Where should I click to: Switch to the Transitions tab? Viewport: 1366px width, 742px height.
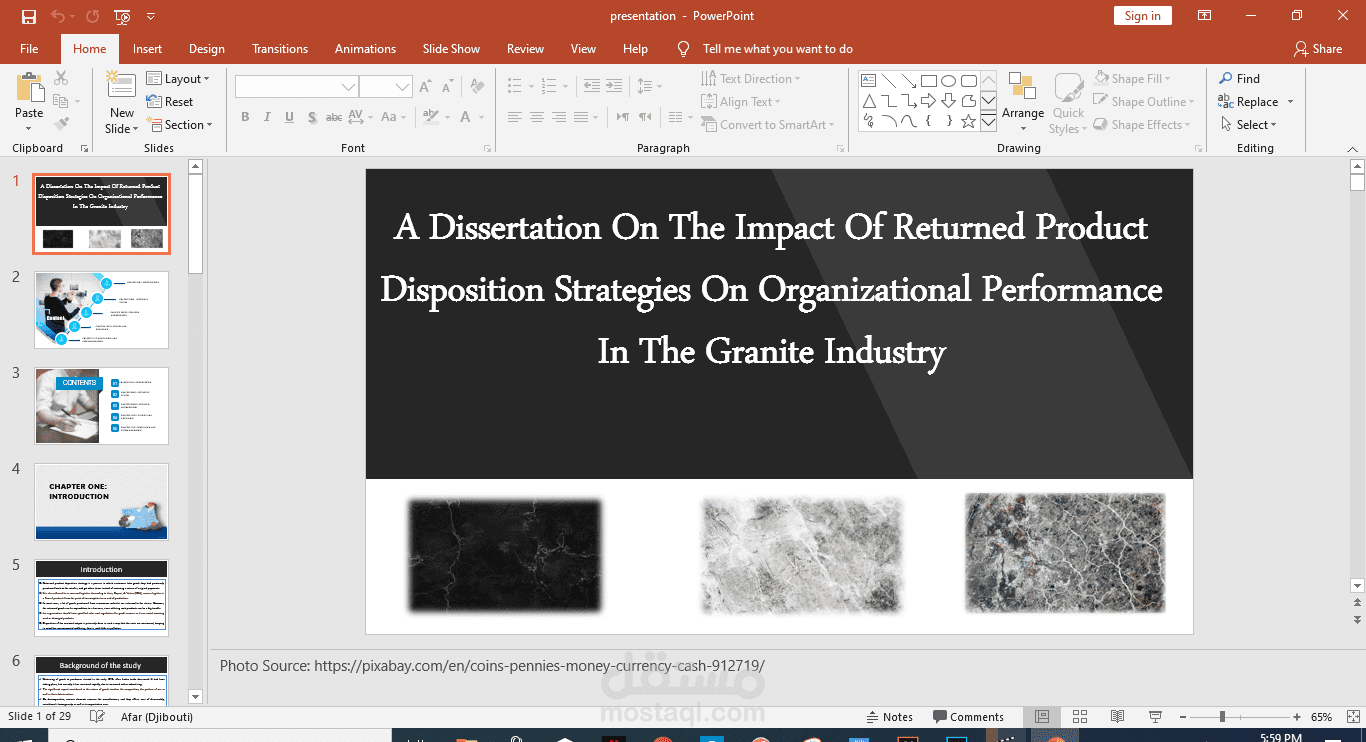[x=280, y=49]
